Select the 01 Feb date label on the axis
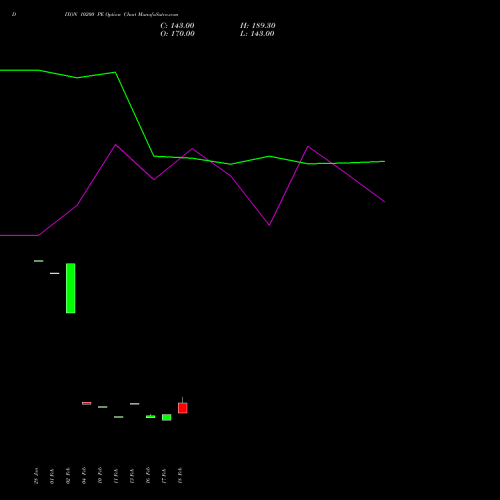Viewport: 500px width, 500px height. [52, 476]
